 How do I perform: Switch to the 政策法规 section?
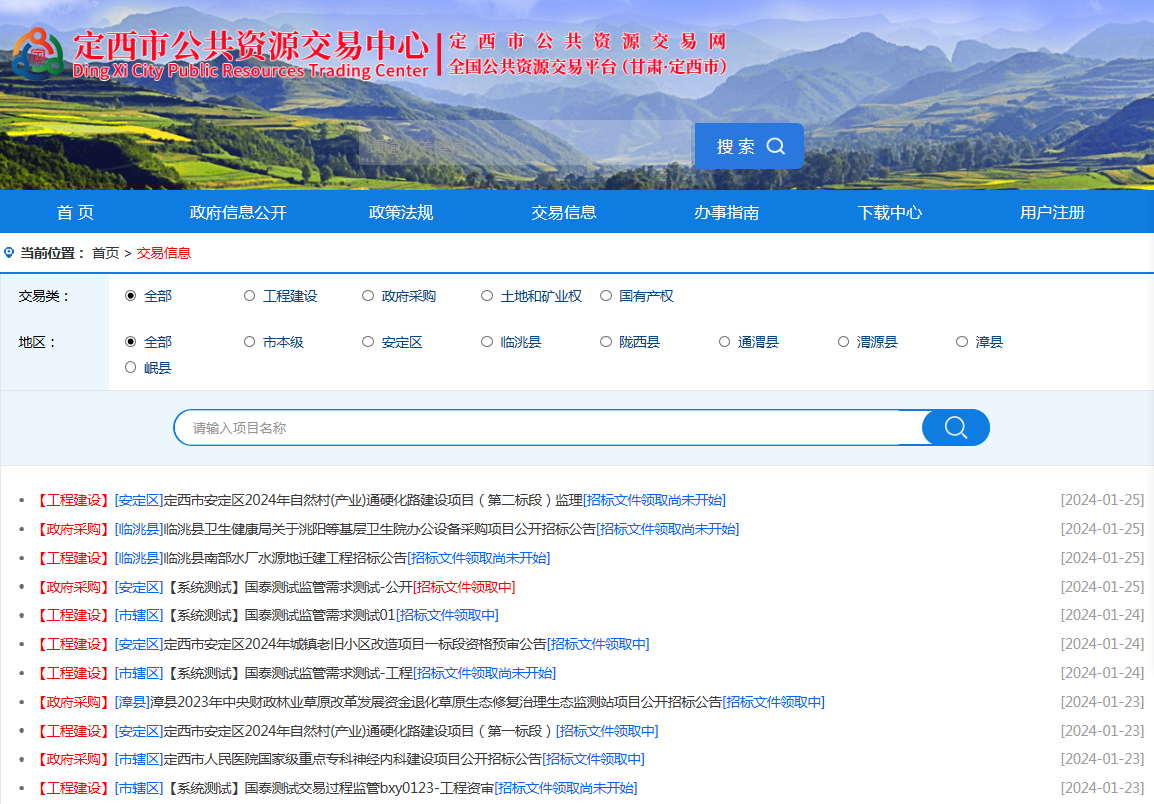click(400, 211)
